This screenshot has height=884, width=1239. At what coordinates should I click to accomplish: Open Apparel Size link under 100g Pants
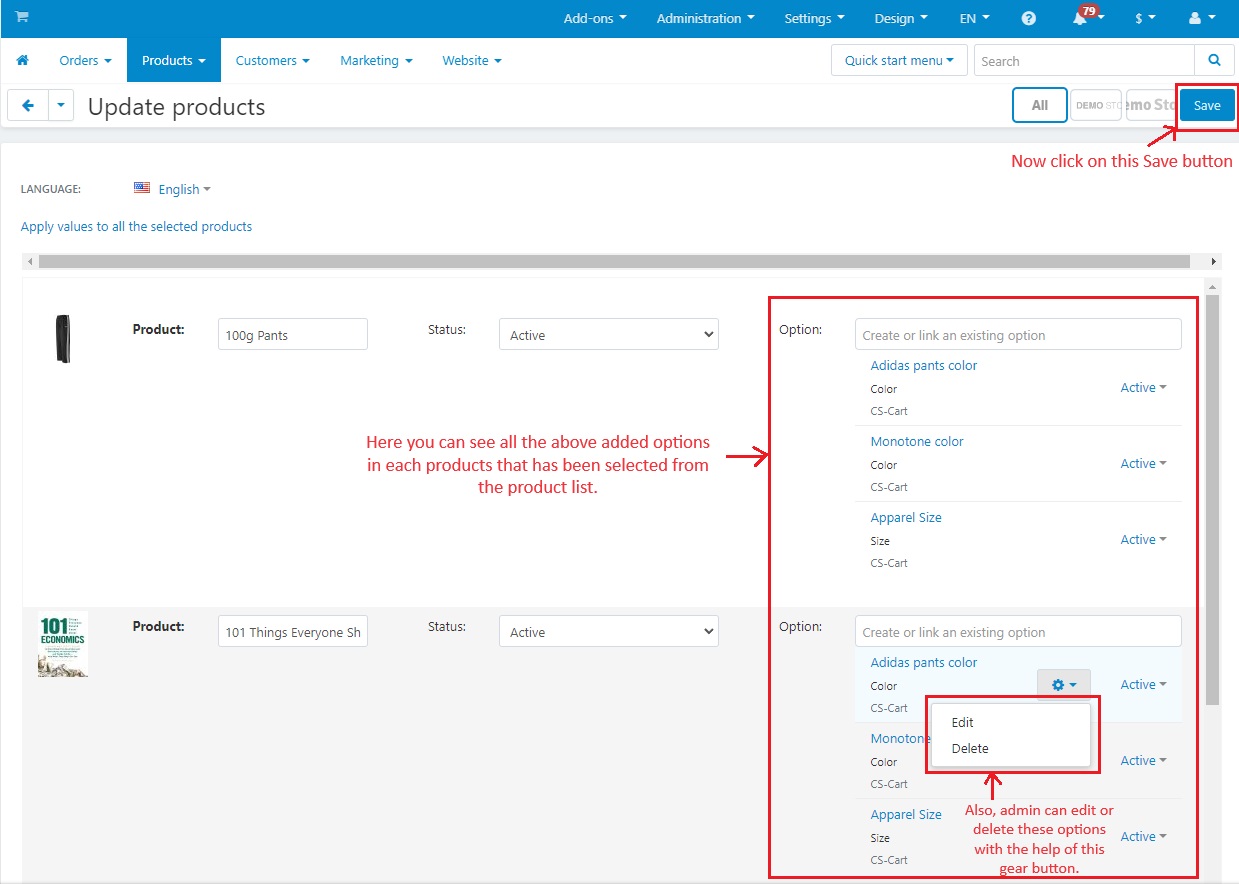point(906,517)
